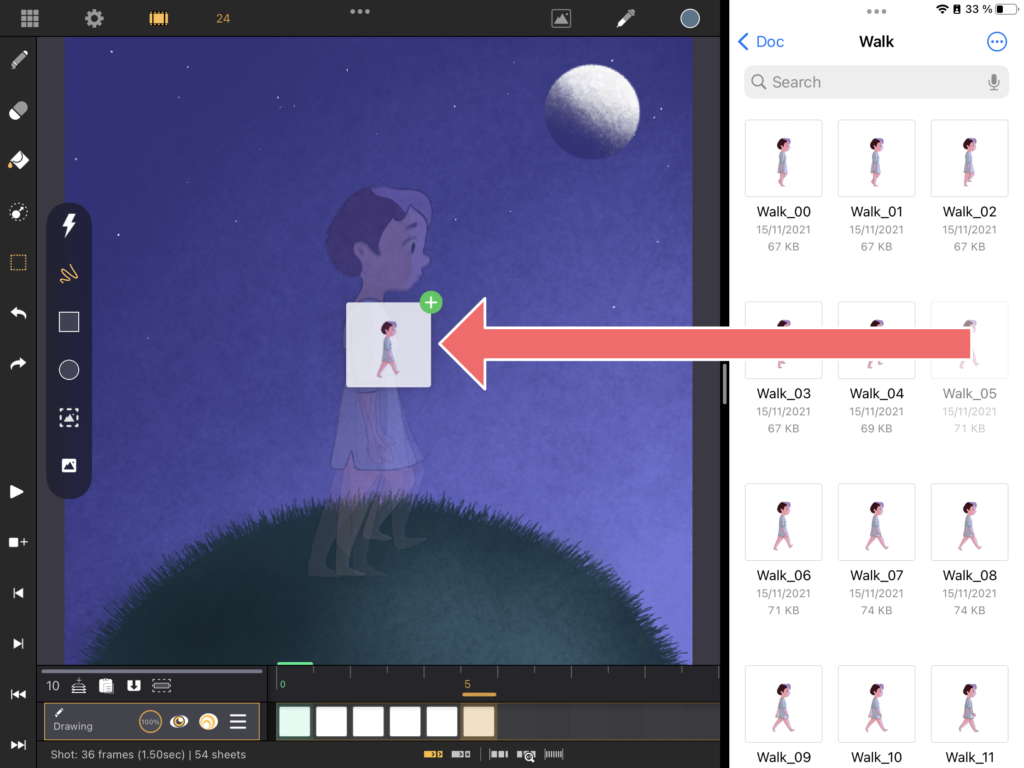The width and height of the screenshot is (1024, 768).
Task: Select the paint bucket fill tool
Action: pos(18,161)
